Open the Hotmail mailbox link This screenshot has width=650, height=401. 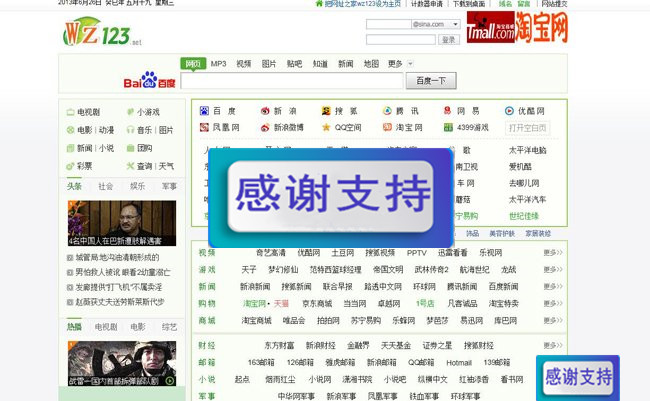[x=459, y=363]
